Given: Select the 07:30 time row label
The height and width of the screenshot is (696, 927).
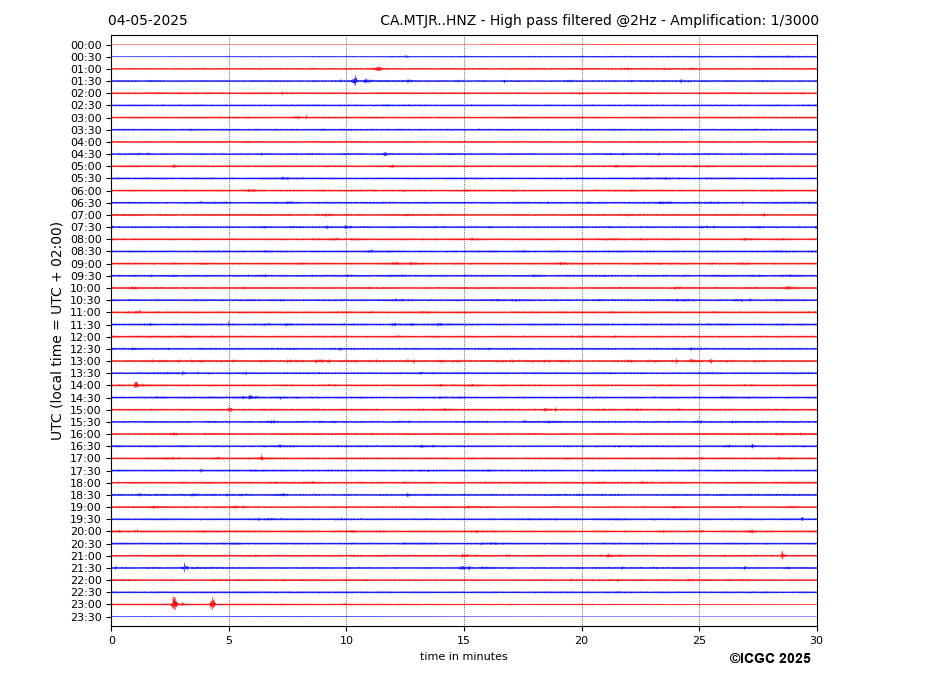Looking at the screenshot, I should click(86, 228).
